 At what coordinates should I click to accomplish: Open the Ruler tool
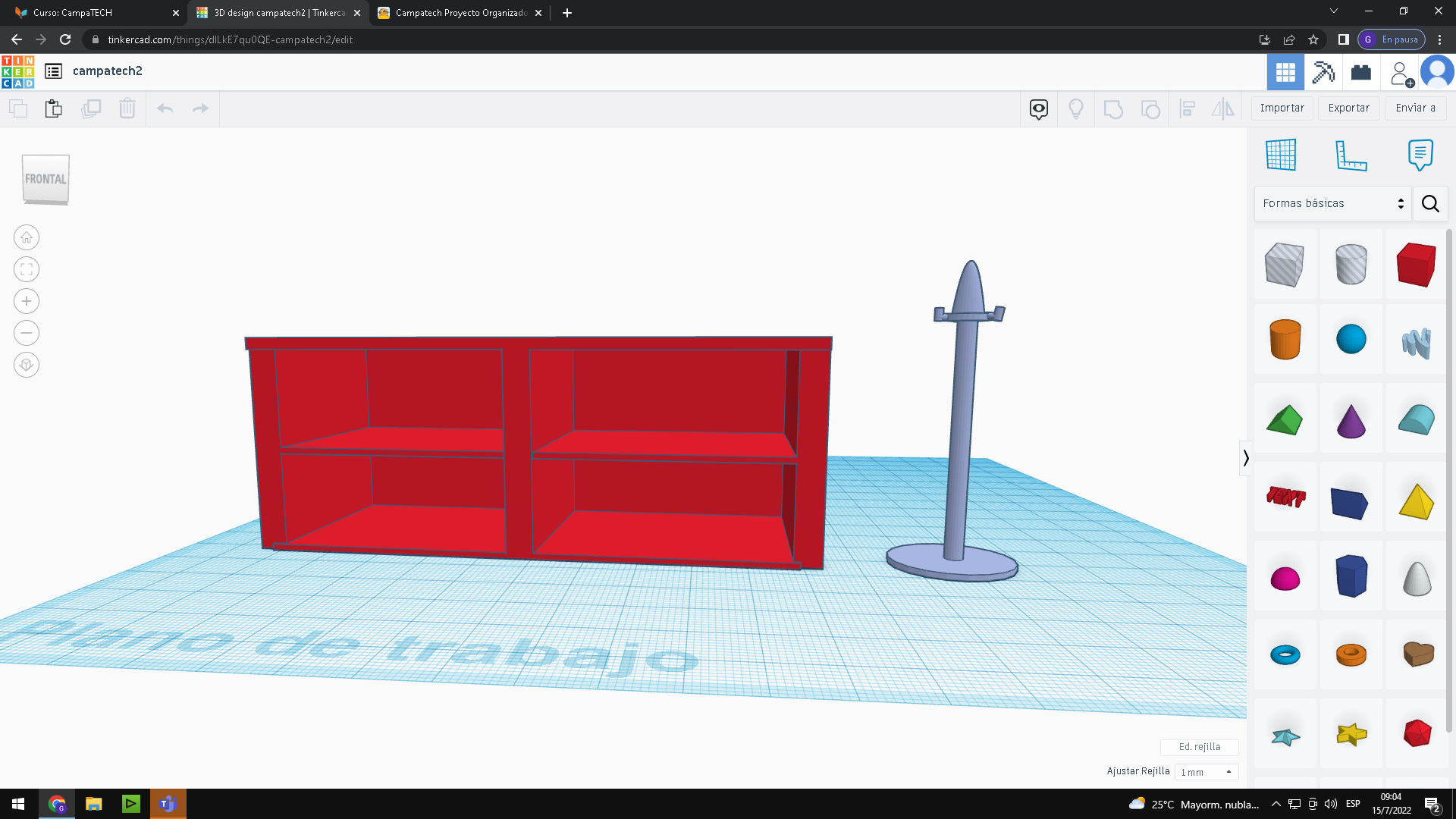point(1351,155)
